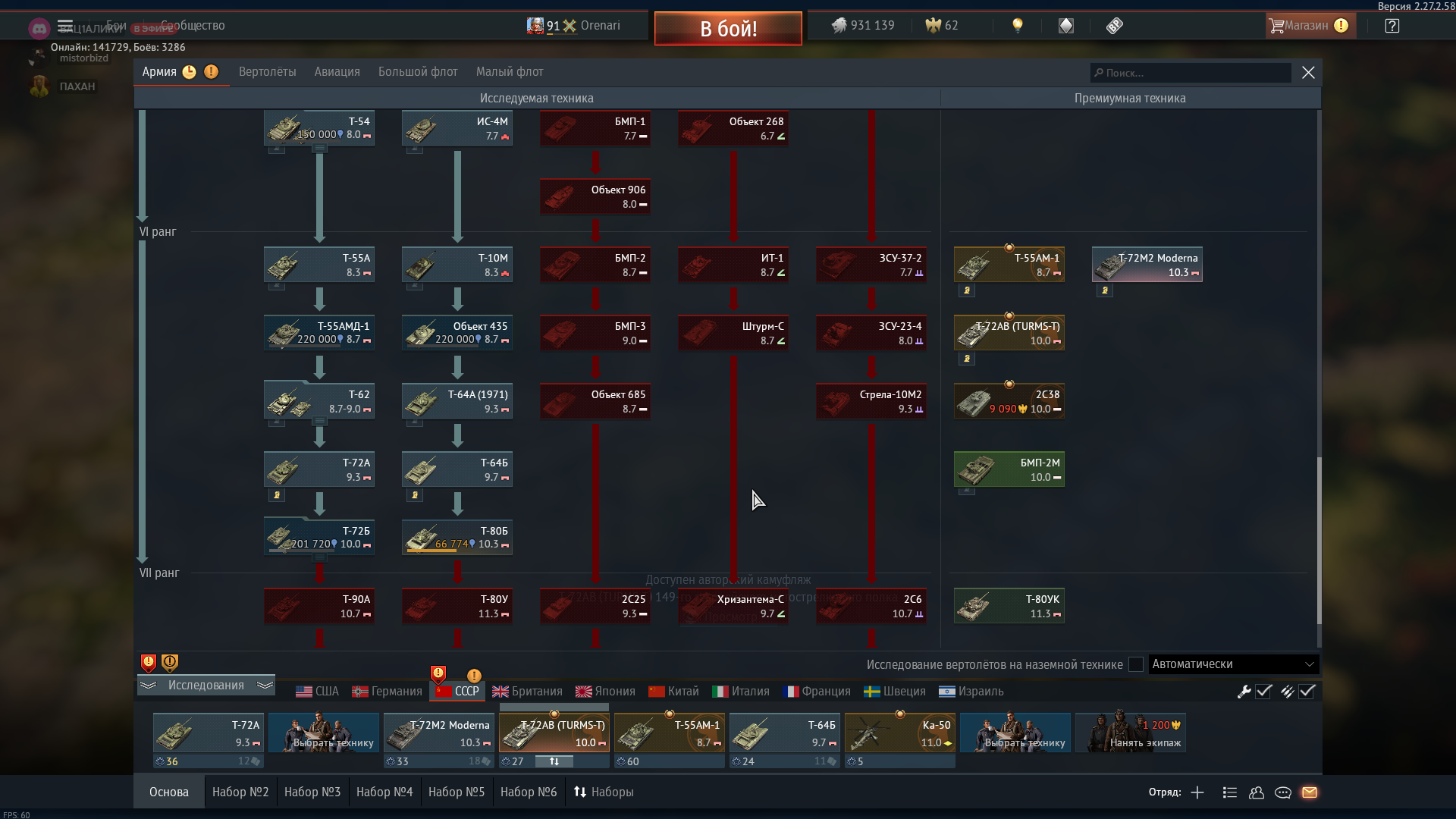Click the Поиск search field

(x=1191, y=73)
